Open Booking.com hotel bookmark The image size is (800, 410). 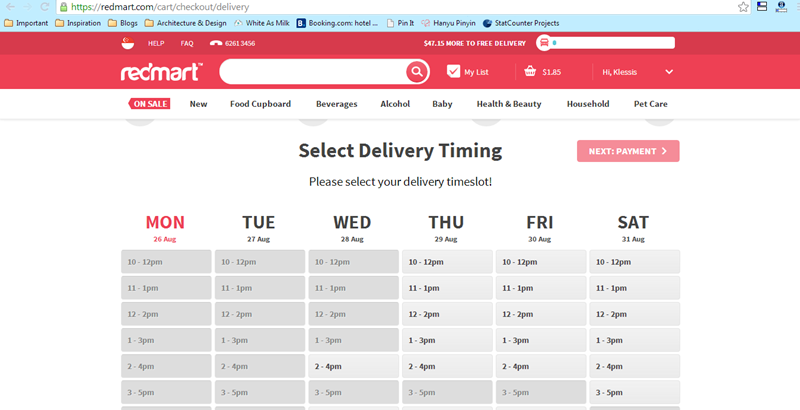pyautogui.click(x=337, y=23)
